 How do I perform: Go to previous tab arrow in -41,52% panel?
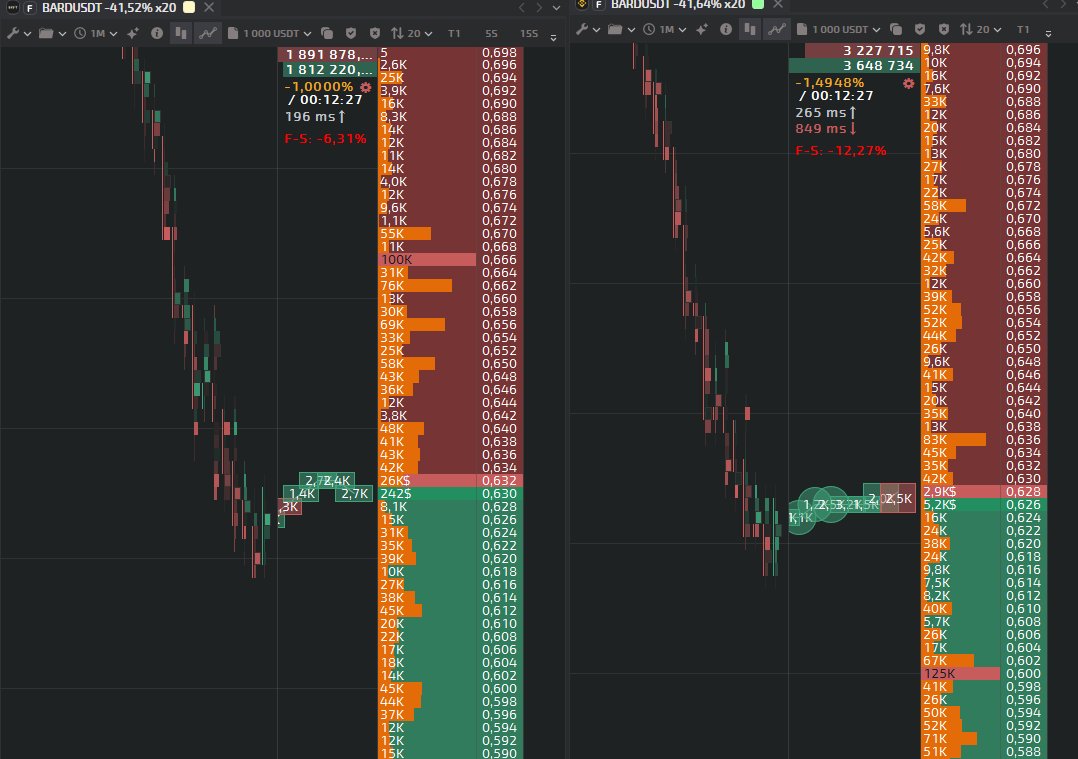522,8
